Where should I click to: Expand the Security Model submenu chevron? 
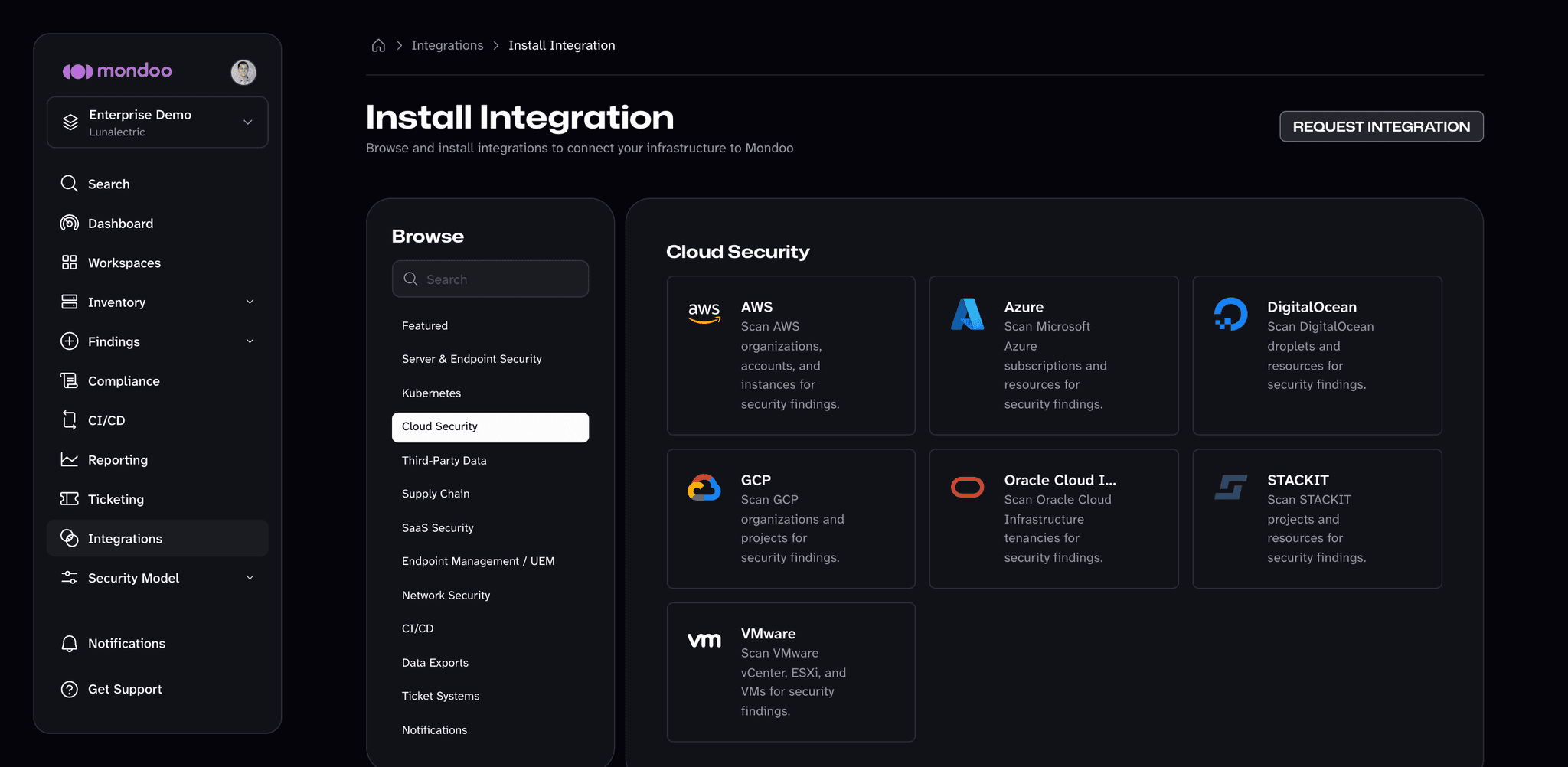click(250, 578)
